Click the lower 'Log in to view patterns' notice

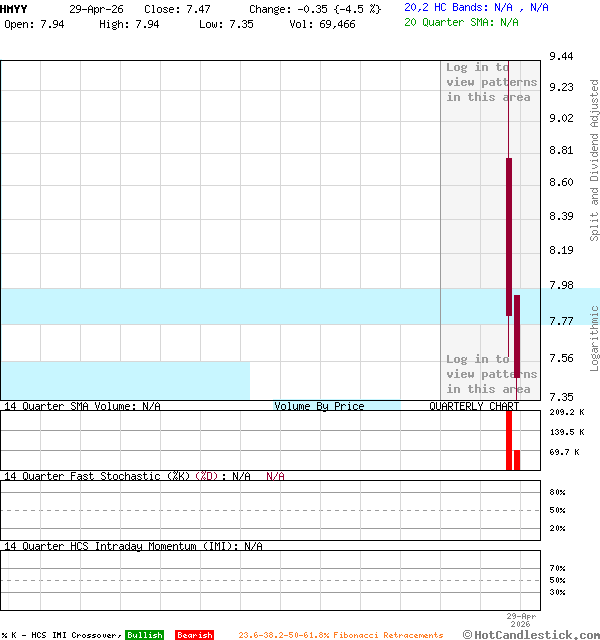(x=491, y=374)
